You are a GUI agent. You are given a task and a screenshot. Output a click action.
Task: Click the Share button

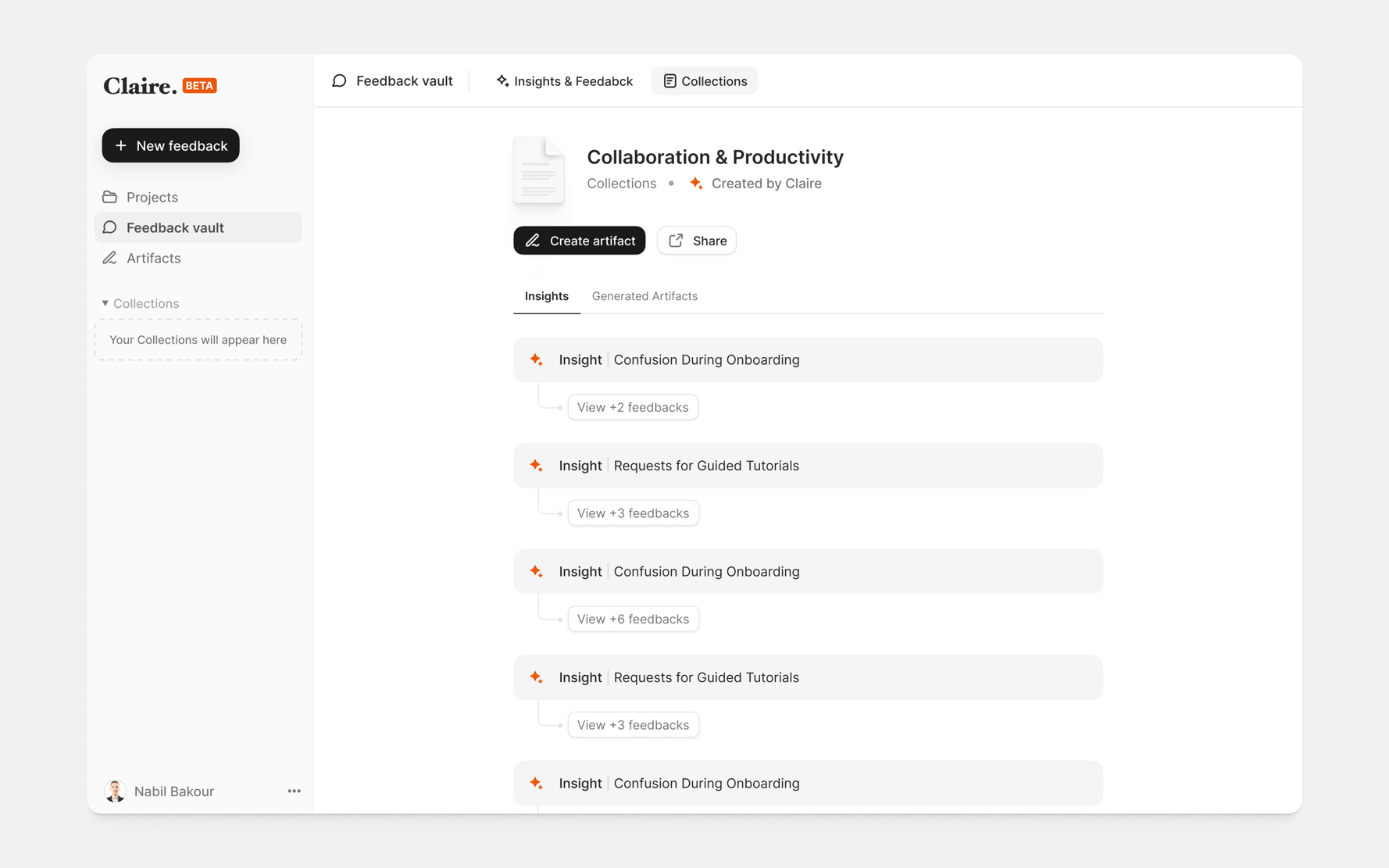click(697, 241)
